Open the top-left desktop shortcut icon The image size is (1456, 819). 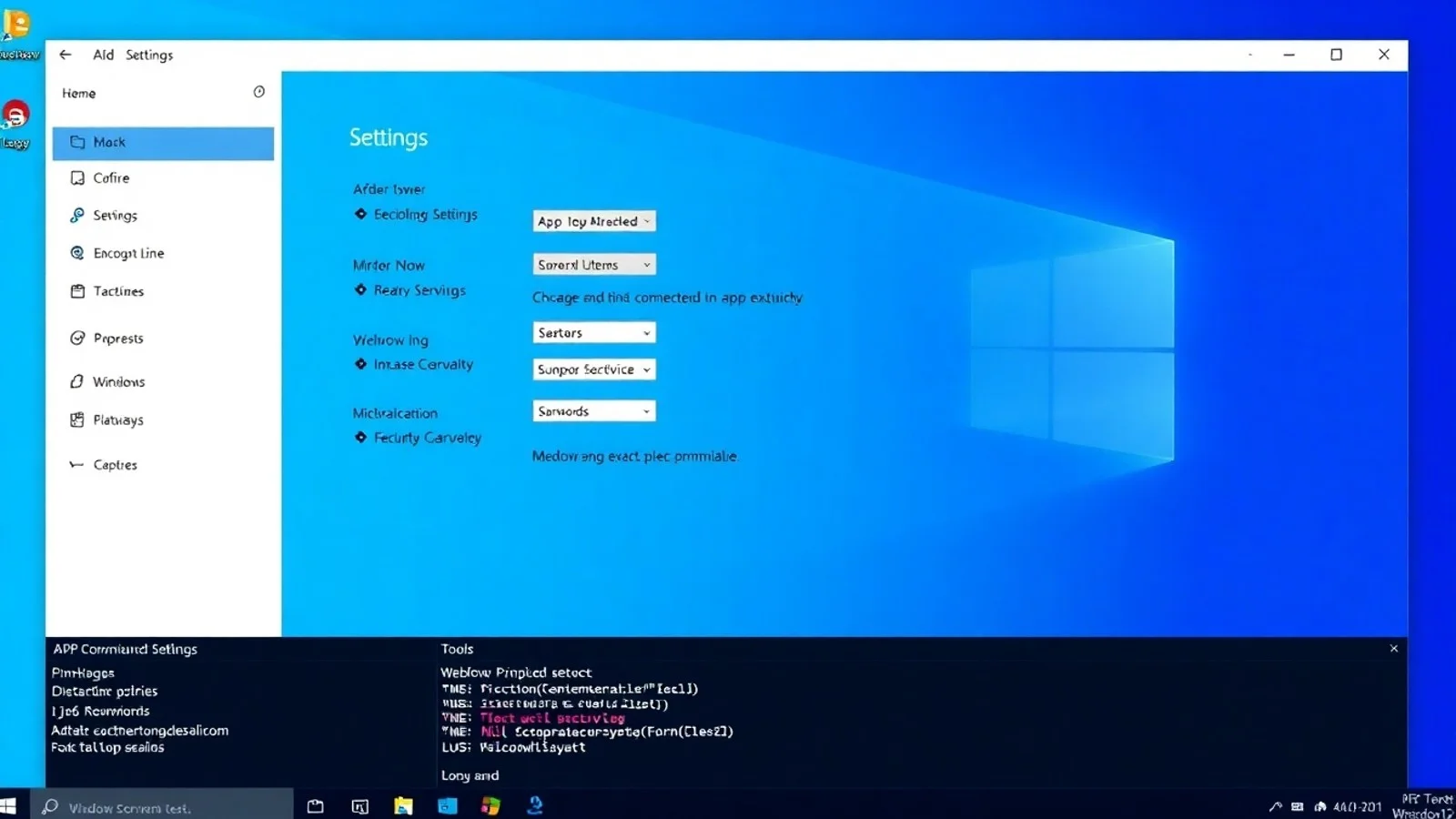(x=15, y=24)
